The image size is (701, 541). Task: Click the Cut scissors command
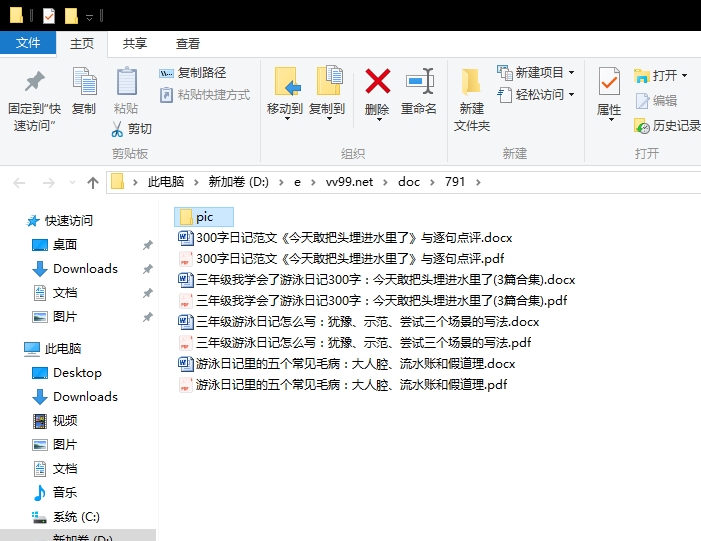click(131, 129)
